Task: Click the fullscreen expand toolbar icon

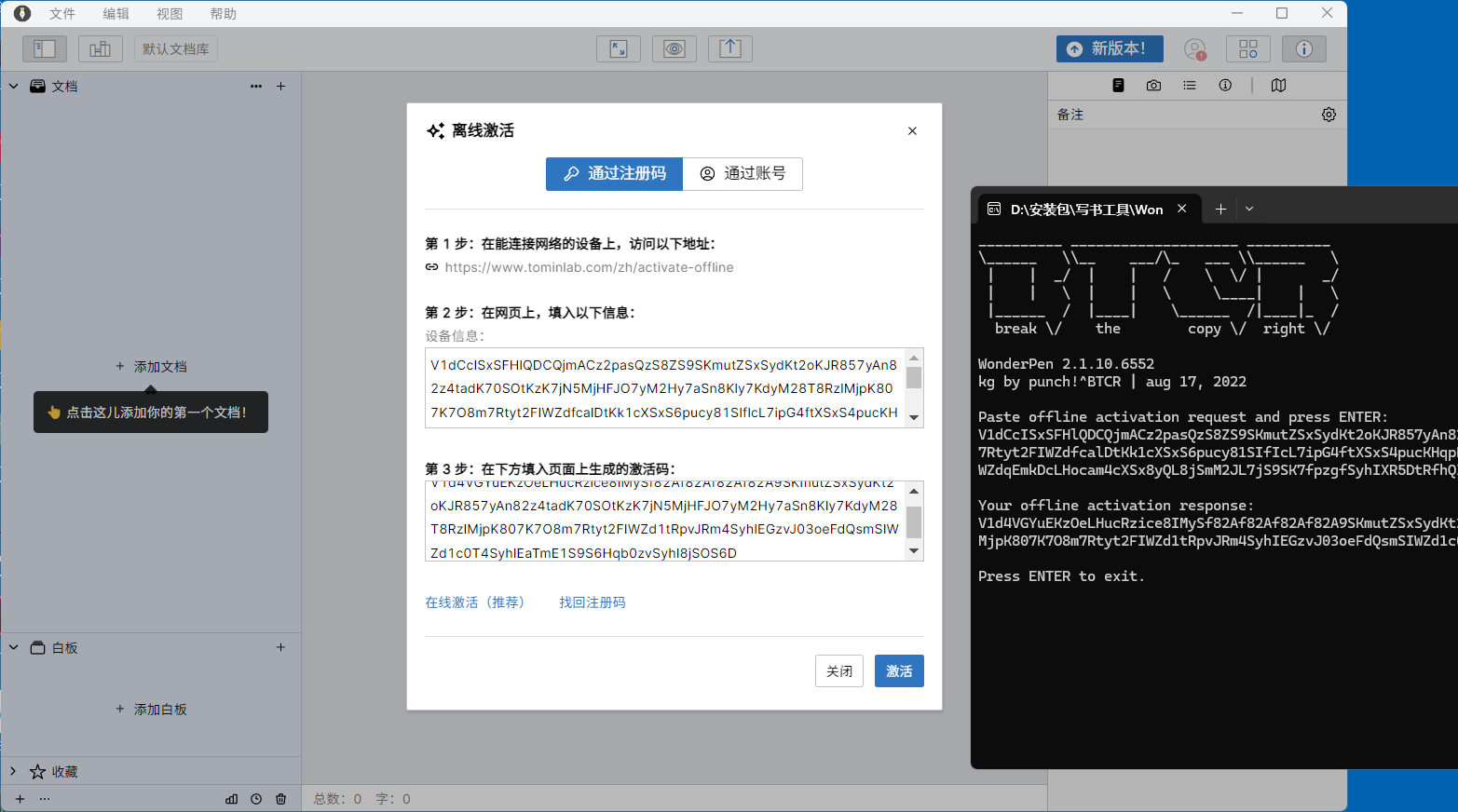Action: pyautogui.click(x=619, y=48)
